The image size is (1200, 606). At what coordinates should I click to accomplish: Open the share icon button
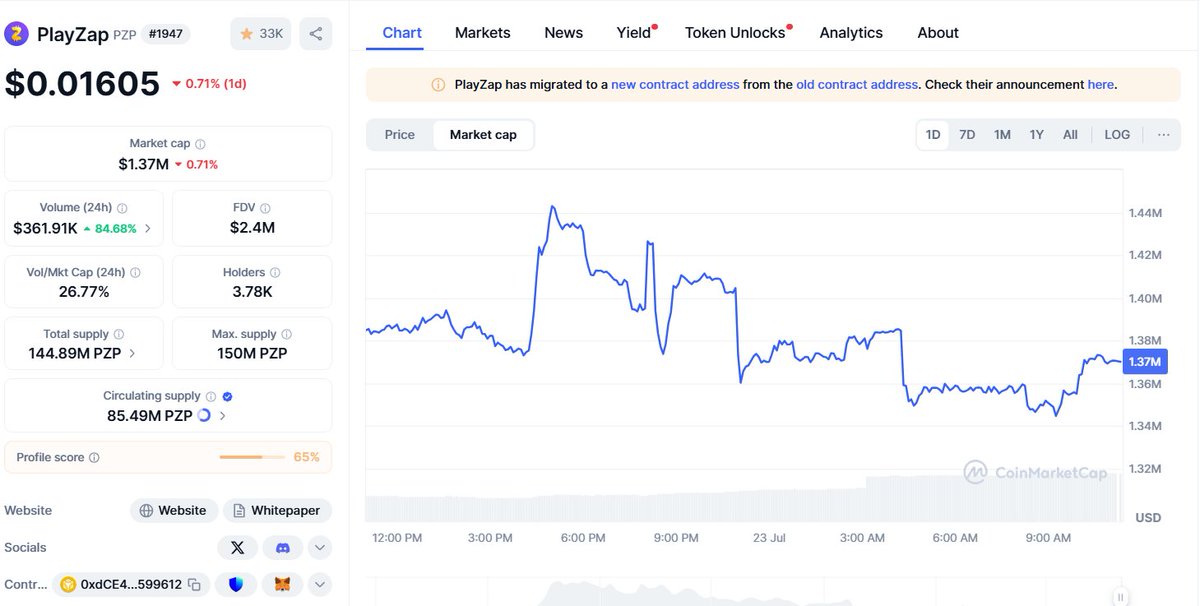click(316, 34)
